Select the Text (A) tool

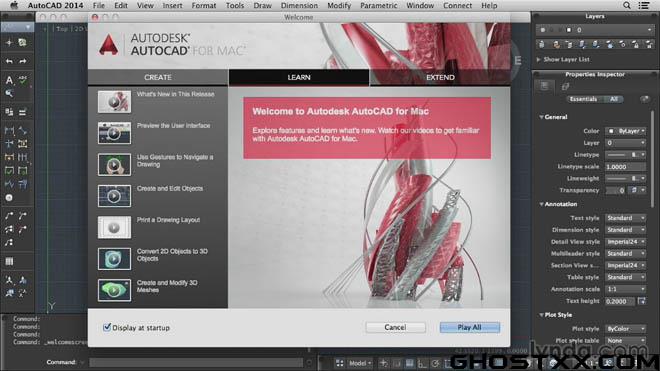pyautogui.click(x=9, y=80)
